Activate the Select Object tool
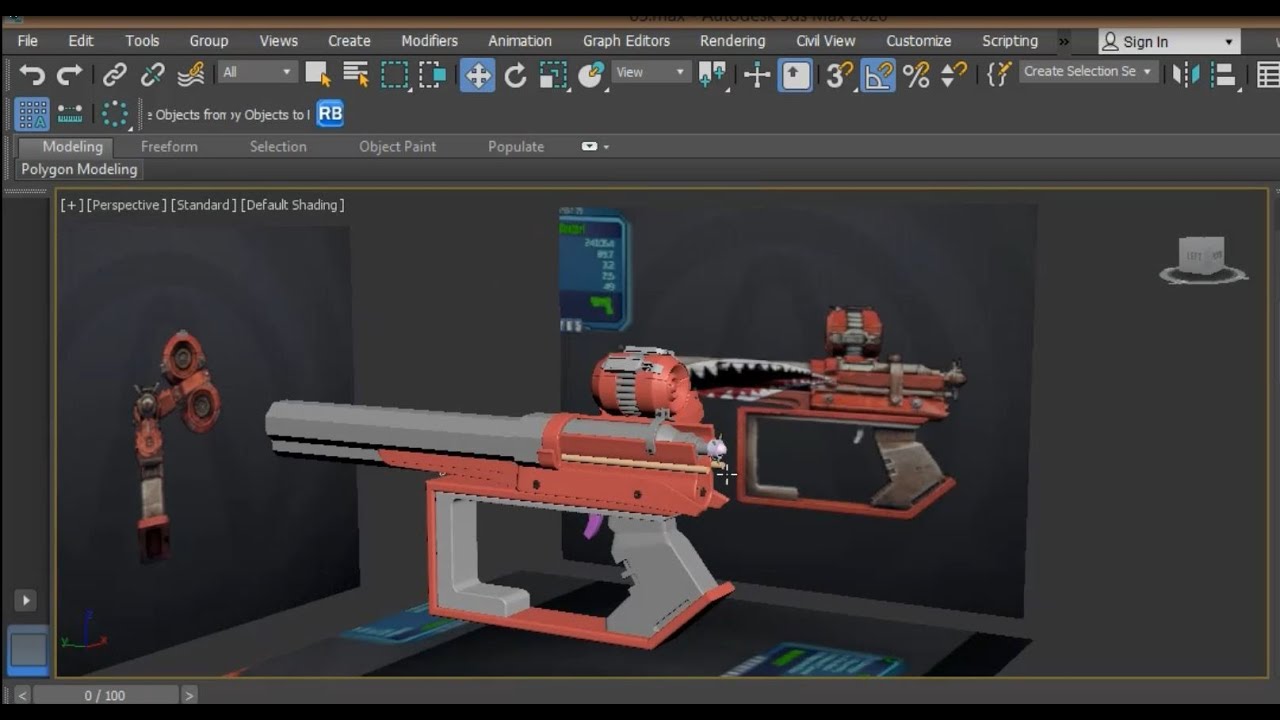Viewport: 1280px width, 720px height. coord(319,74)
